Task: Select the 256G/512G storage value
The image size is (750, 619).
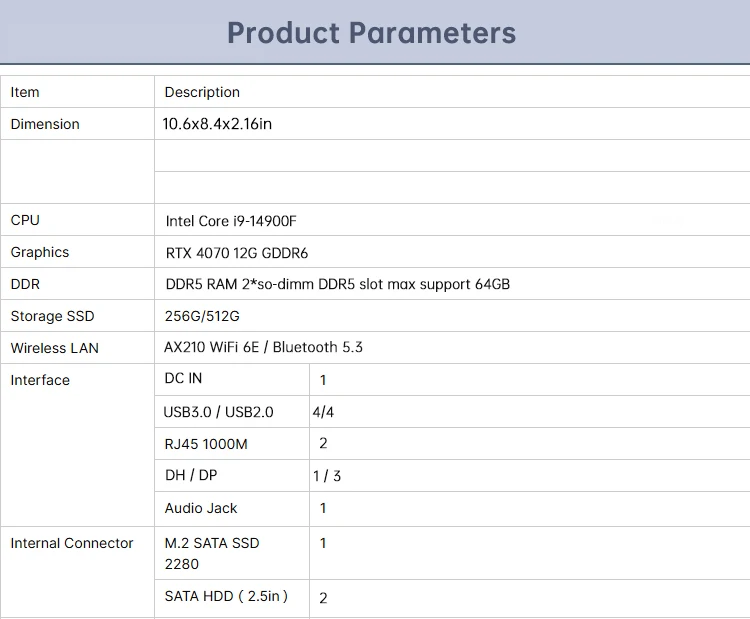Action: click(202, 316)
